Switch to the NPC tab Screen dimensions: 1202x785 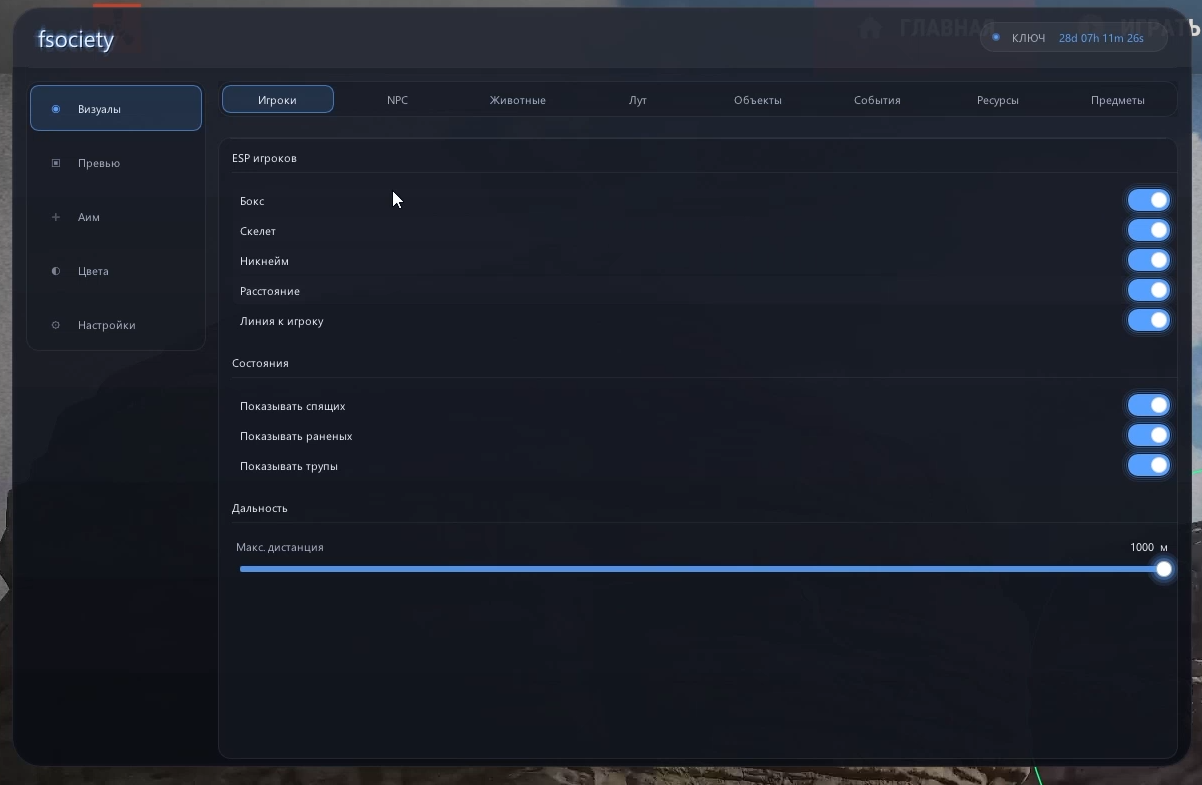[398, 100]
